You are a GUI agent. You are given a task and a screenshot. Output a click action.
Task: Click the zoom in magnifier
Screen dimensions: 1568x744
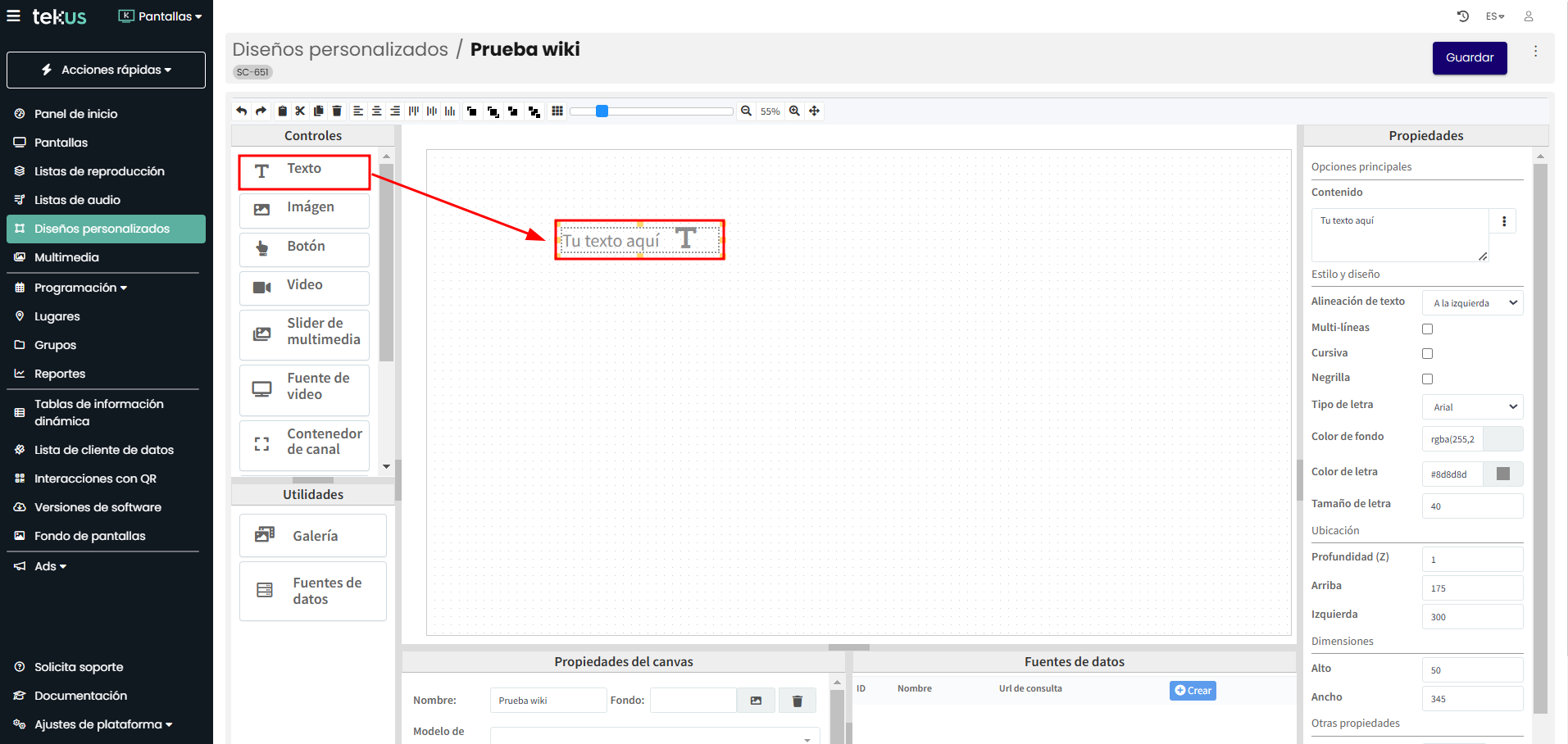(794, 111)
